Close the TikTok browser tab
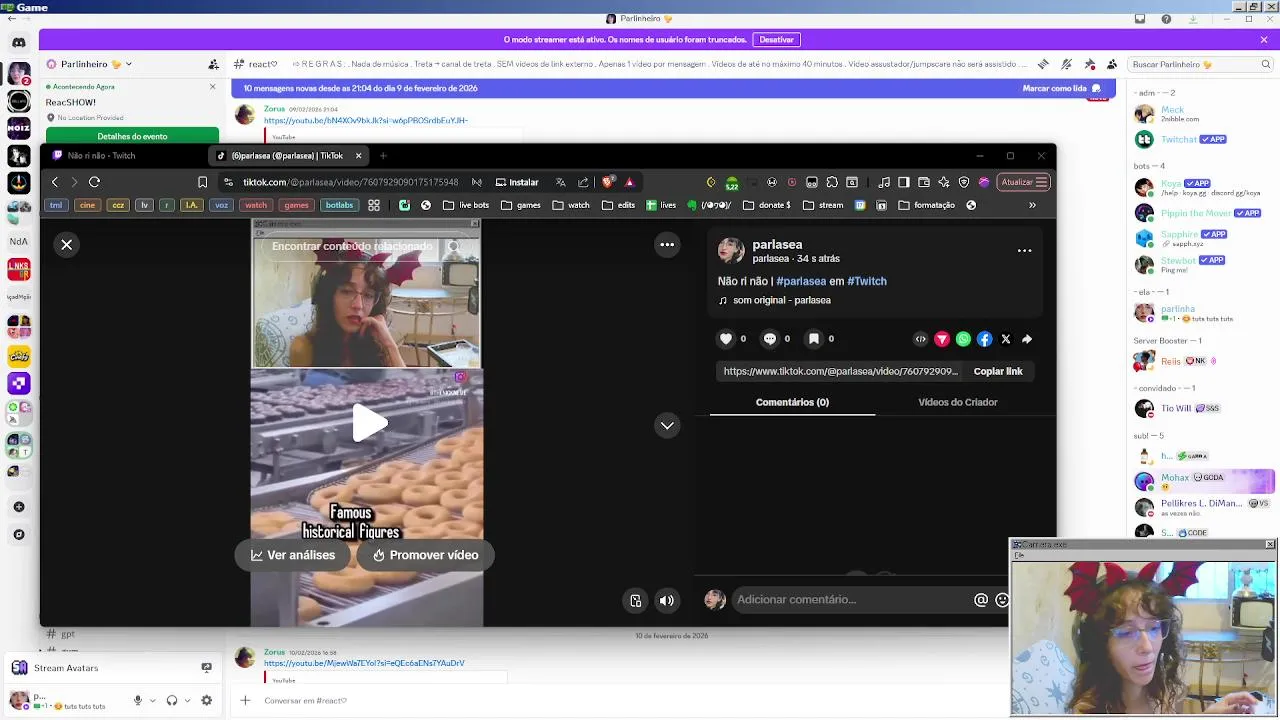 tap(358, 156)
